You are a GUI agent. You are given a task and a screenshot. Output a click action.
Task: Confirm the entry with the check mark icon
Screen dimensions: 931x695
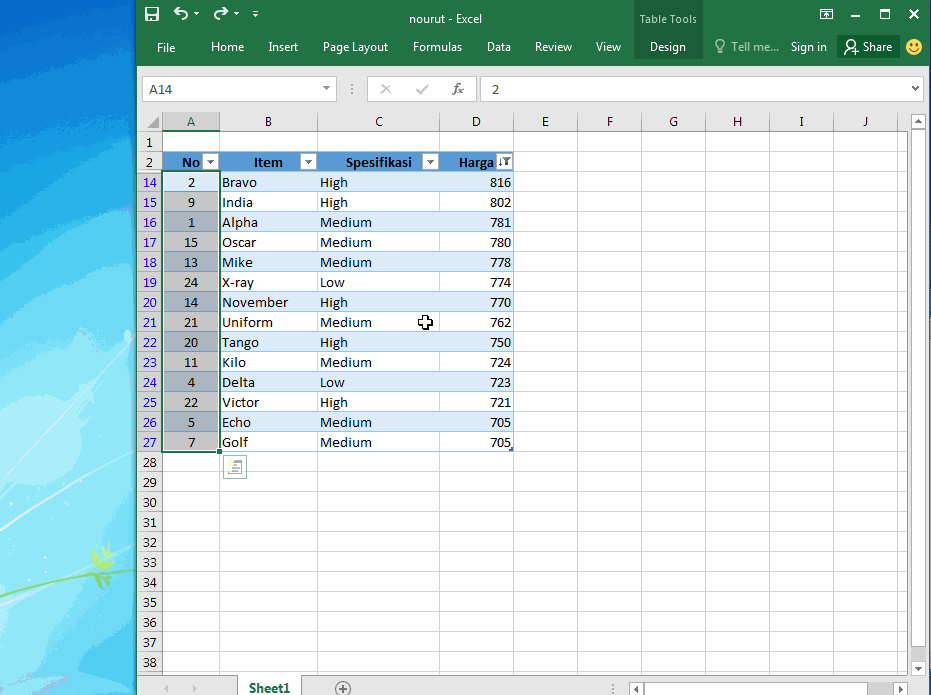[421, 89]
